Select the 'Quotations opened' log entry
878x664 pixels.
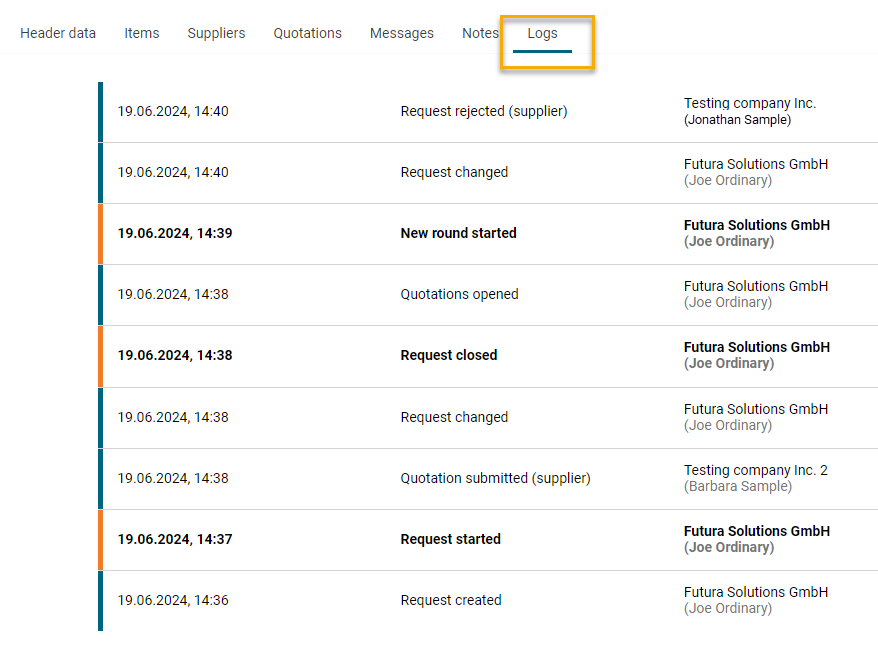coord(460,294)
